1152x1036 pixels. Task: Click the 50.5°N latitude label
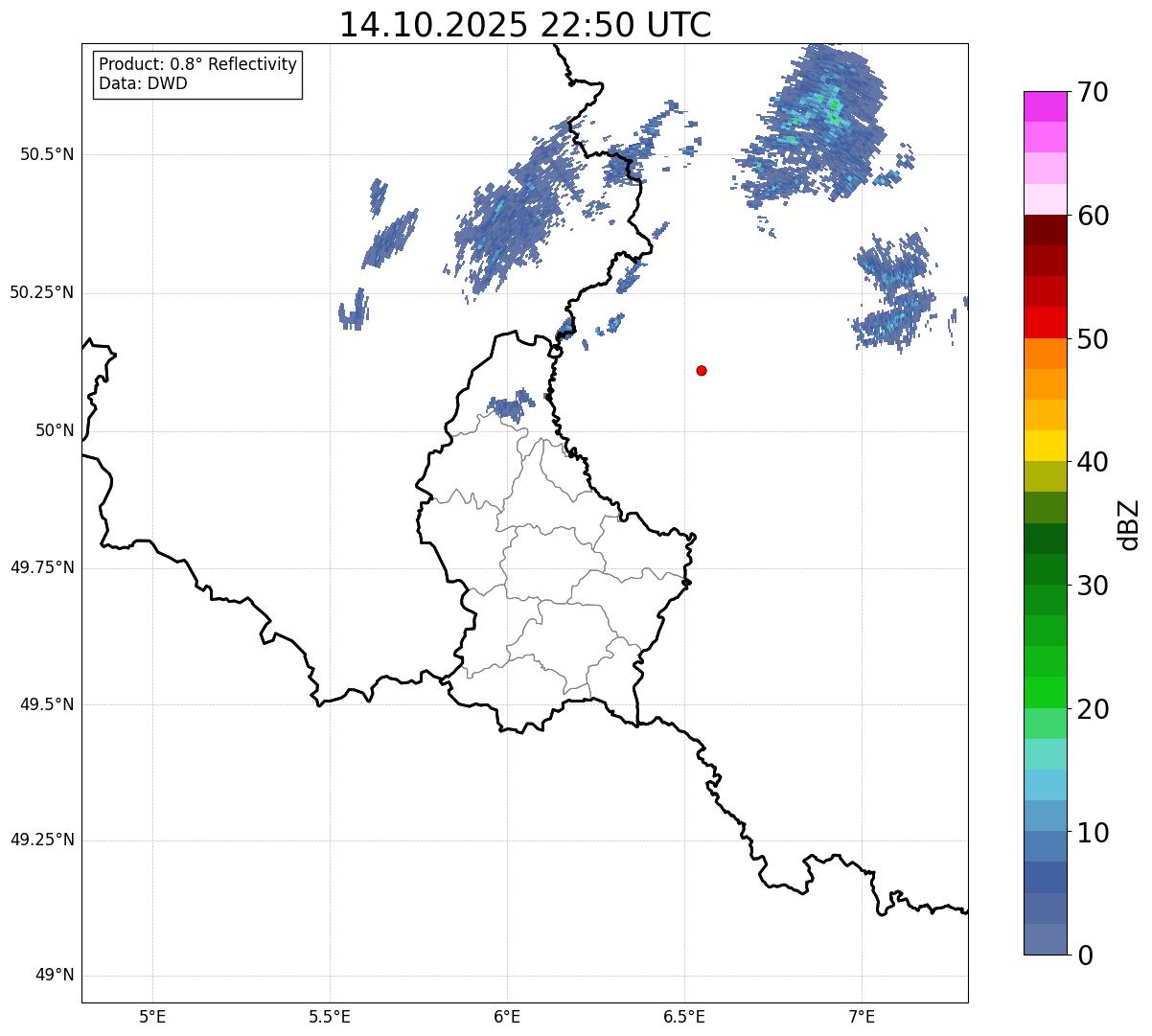pyautogui.click(x=46, y=154)
